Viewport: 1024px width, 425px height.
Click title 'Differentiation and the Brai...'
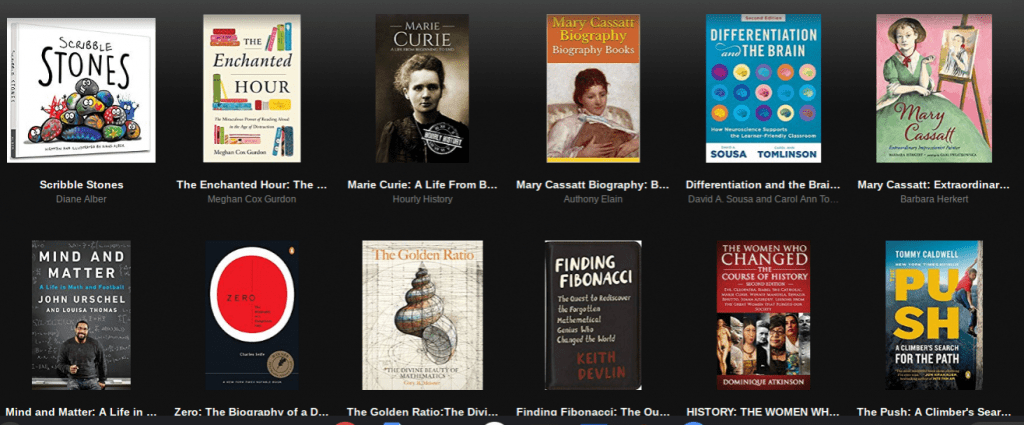pyautogui.click(x=763, y=185)
